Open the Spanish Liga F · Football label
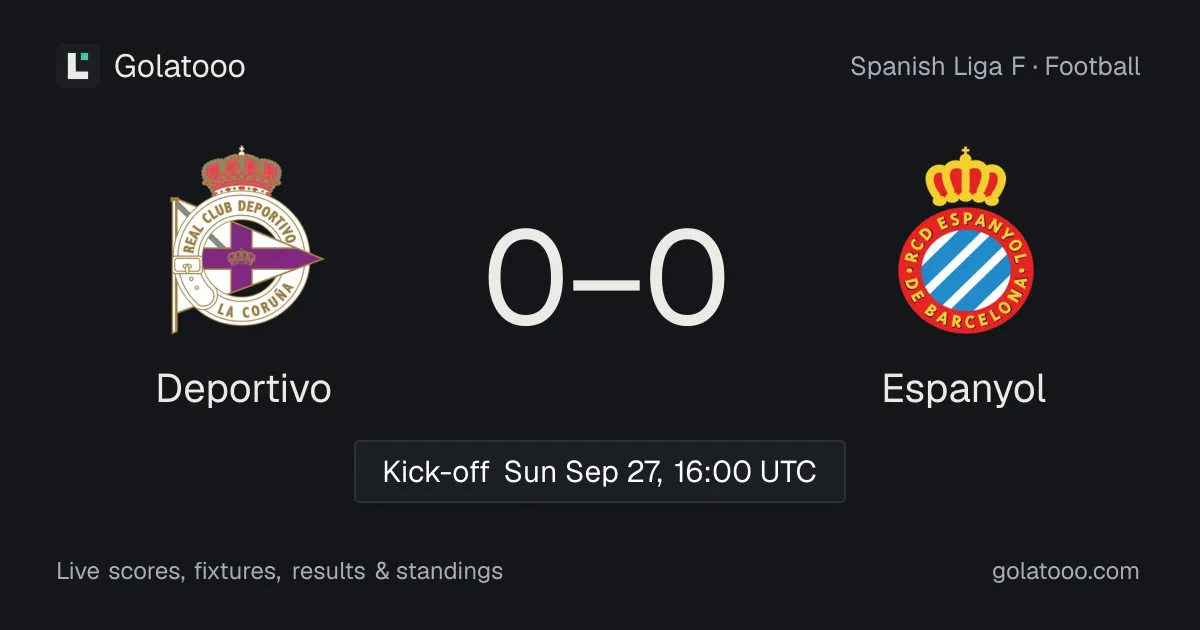Image resolution: width=1200 pixels, height=630 pixels. point(995,67)
